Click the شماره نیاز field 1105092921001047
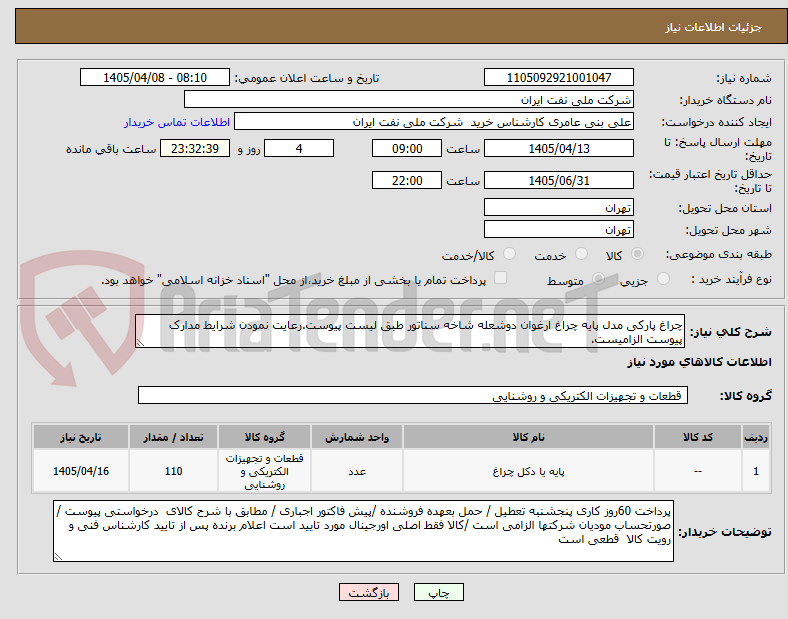The height and width of the screenshot is (619, 788). pos(558,77)
